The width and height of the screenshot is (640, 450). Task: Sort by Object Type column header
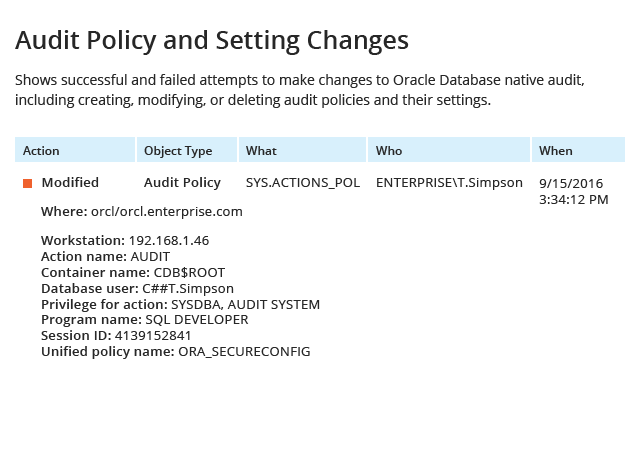coord(187,150)
